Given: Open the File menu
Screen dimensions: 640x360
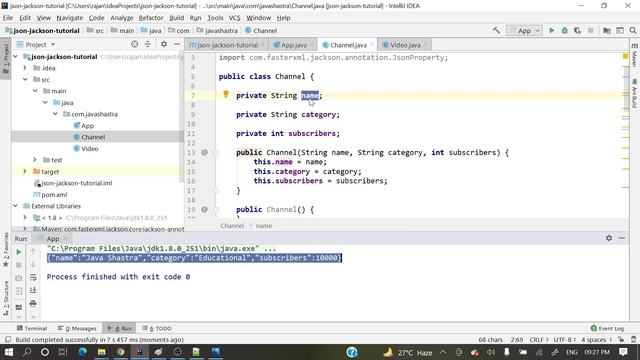Looking at the screenshot, I should pos(8,18).
